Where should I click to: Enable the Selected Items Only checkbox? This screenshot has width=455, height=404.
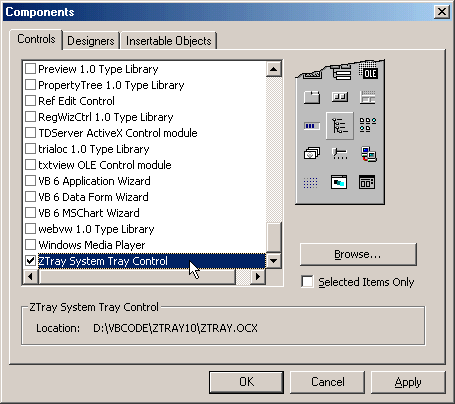pyautogui.click(x=307, y=281)
